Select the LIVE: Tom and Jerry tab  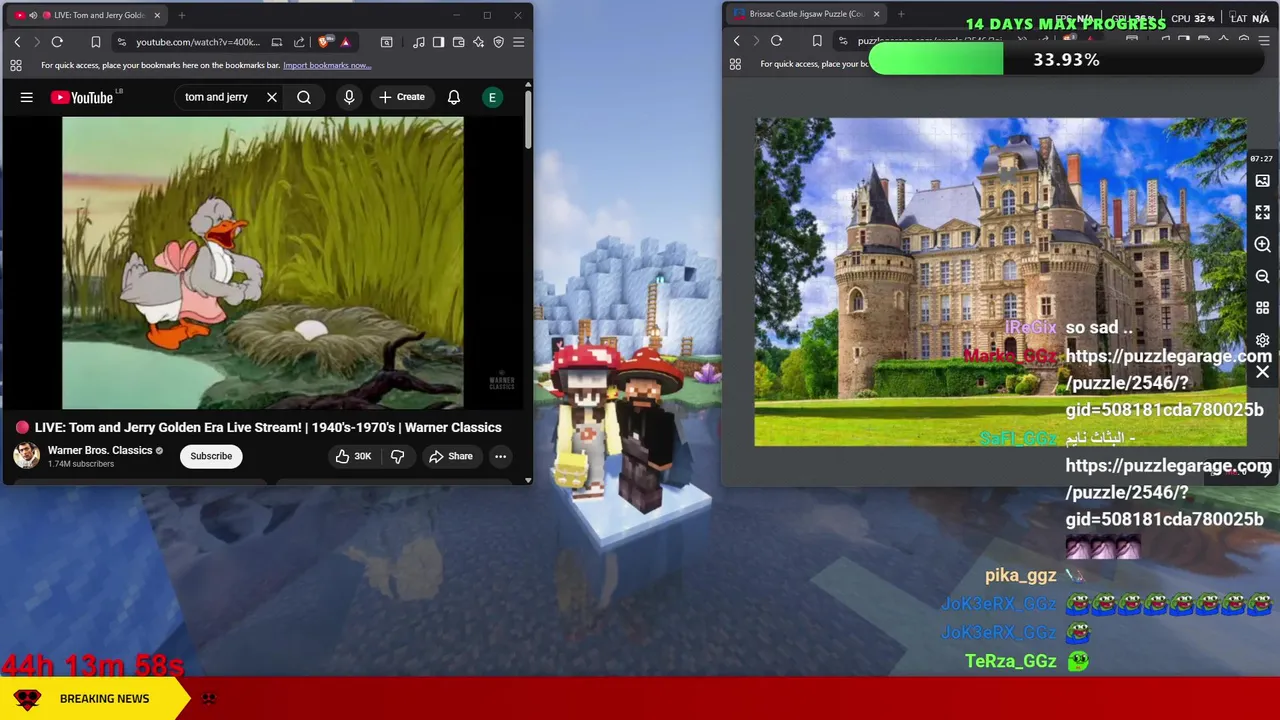(x=88, y=15)
